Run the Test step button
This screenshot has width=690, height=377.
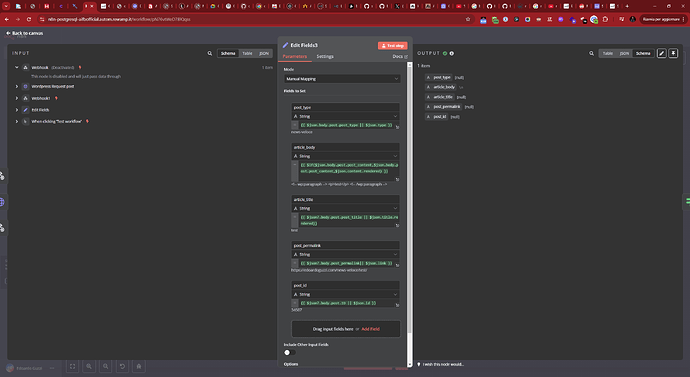click(393, 45)
